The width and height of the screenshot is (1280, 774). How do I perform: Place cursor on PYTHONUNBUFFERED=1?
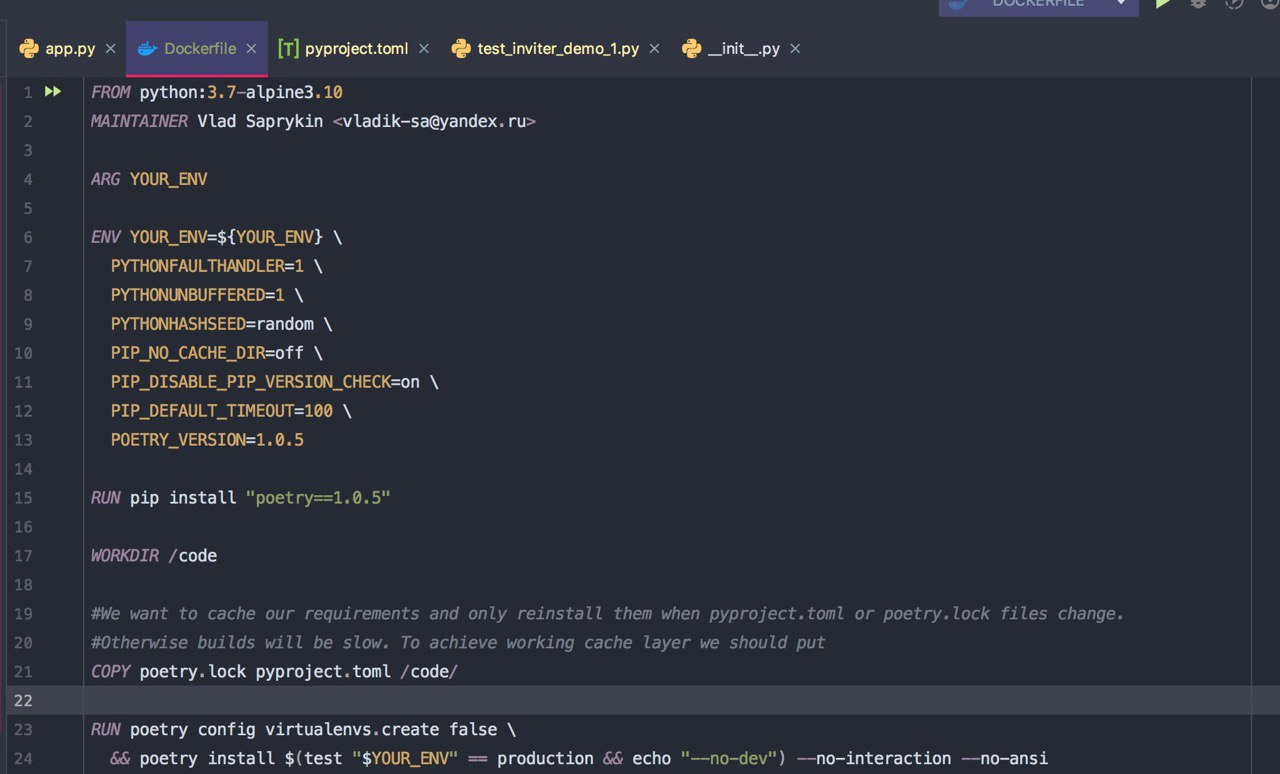click(198, 295)
